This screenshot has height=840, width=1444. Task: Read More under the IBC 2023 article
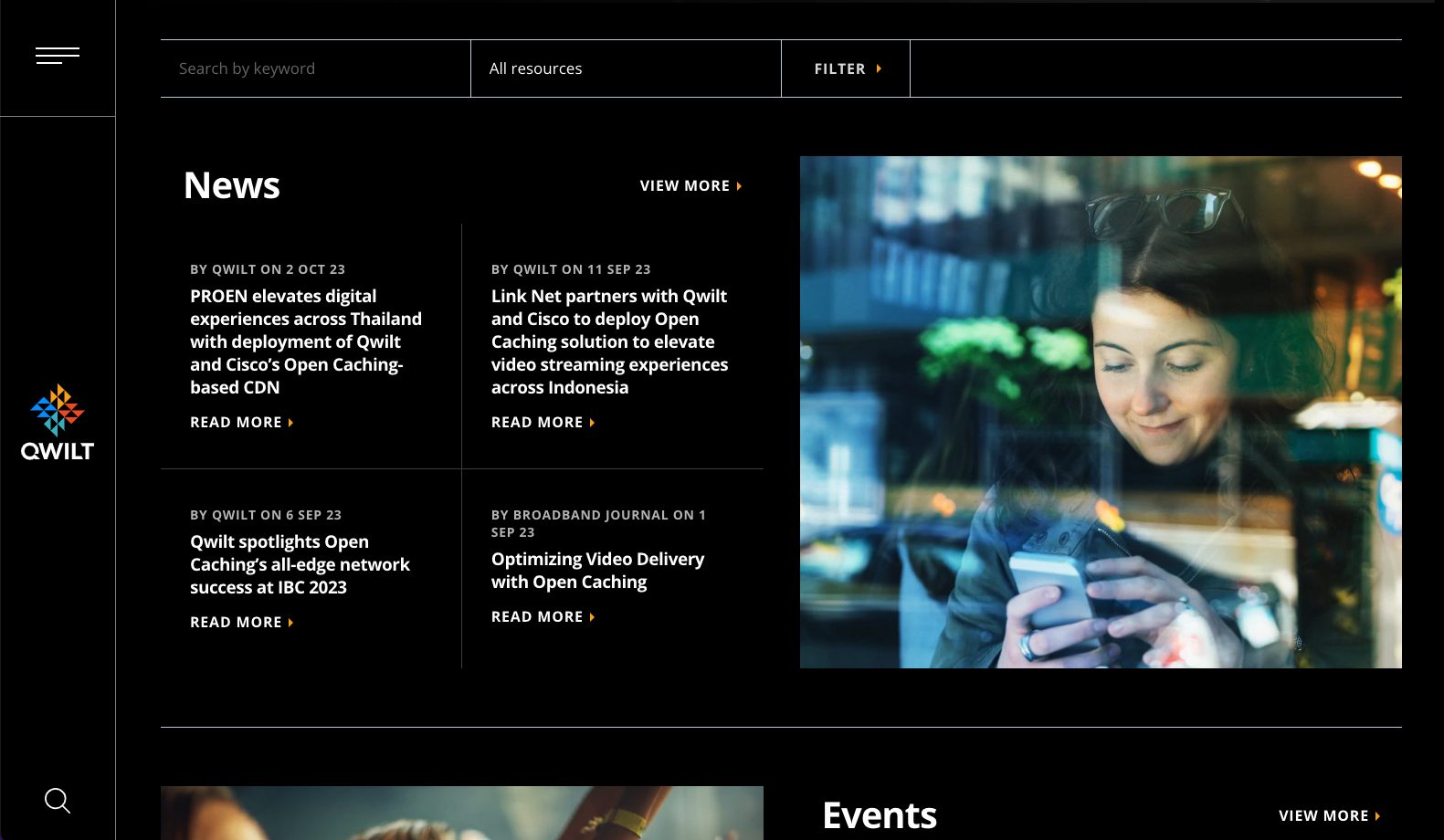coord(242,623)
